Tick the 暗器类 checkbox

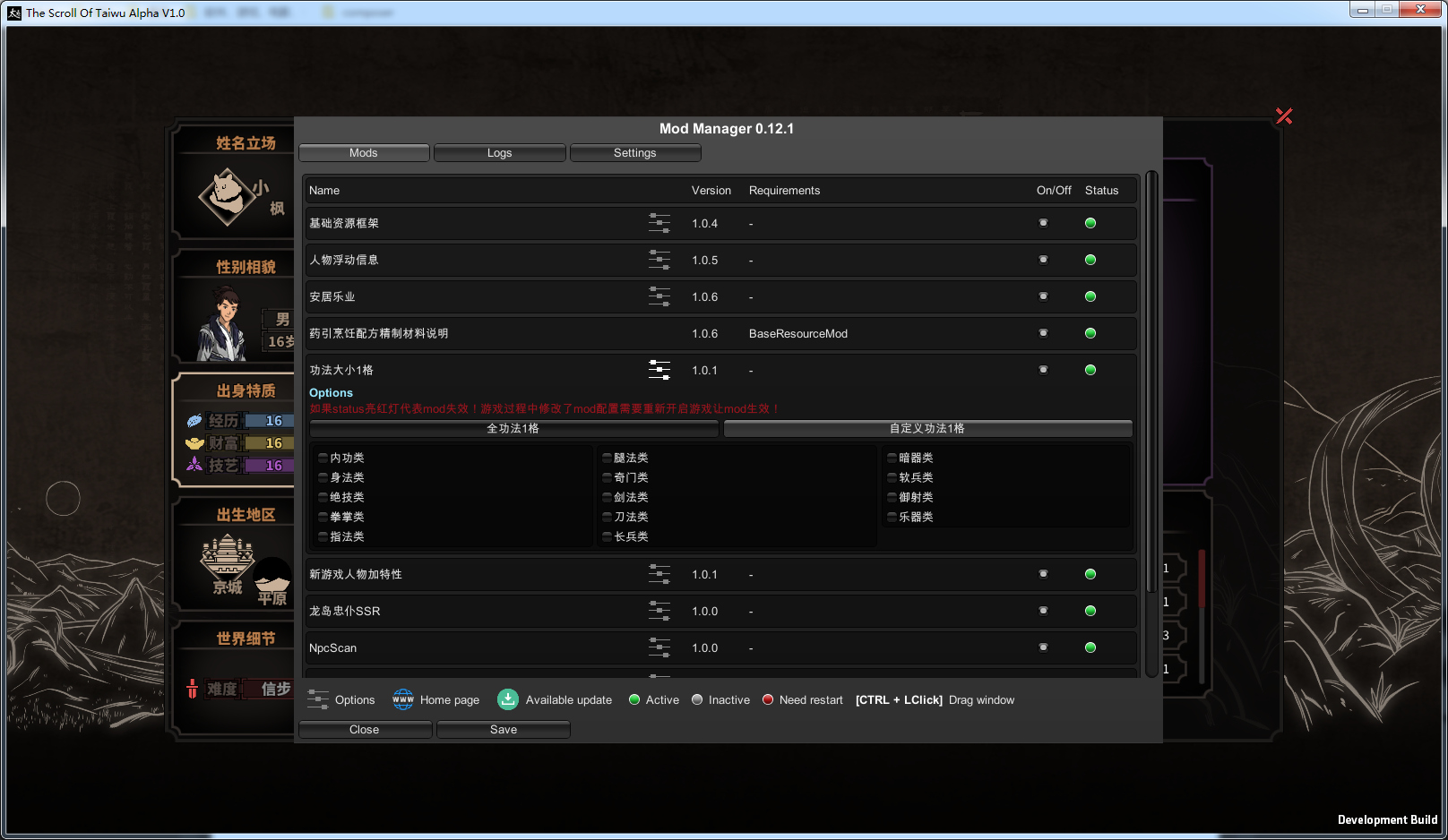[x=892, y=458]
